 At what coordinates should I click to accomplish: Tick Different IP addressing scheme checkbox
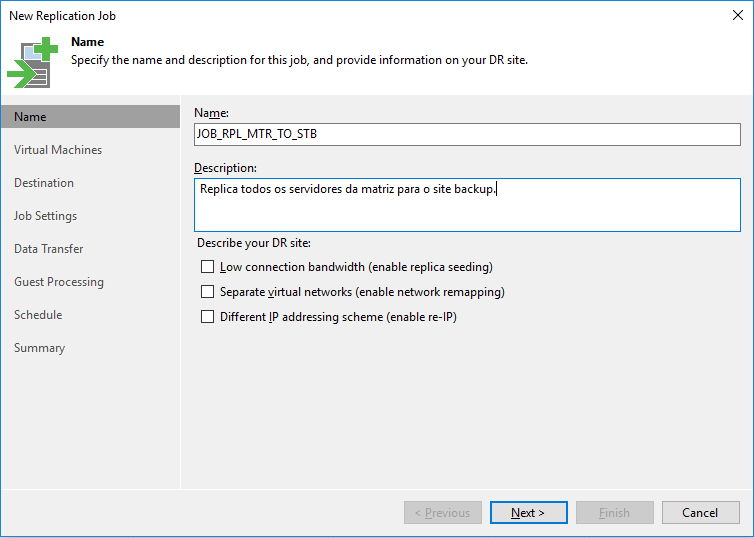pos(208,317)
